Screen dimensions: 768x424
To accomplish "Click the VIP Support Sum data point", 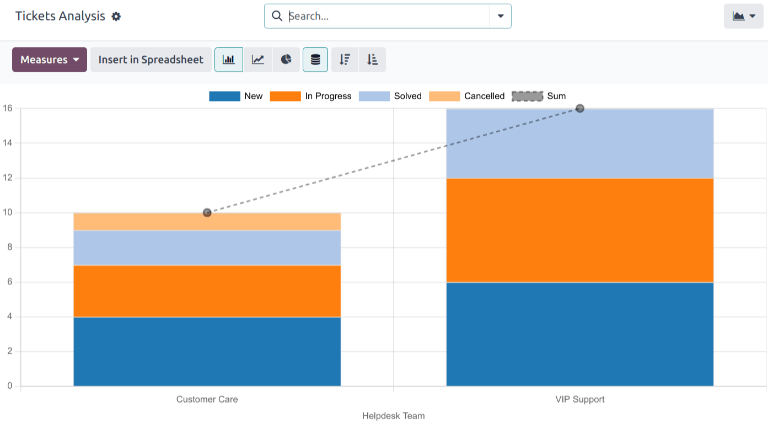I will pyautogui.click(x=580, y=108).
